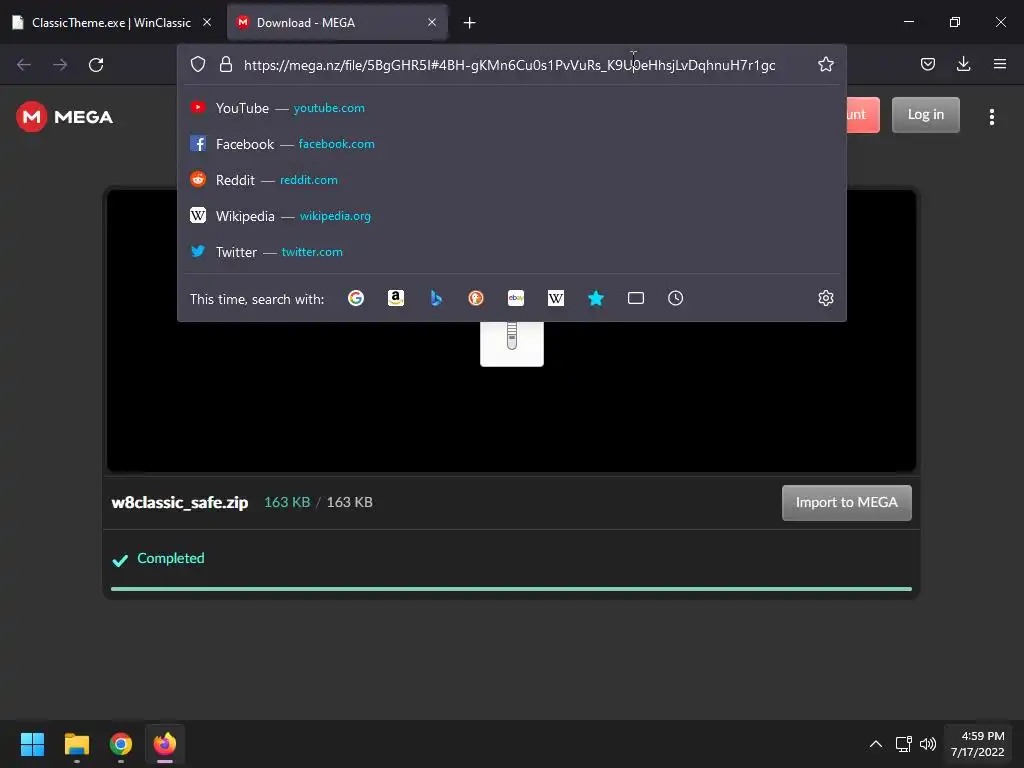Open Firefox hamburger application menu

coord(999,64)
